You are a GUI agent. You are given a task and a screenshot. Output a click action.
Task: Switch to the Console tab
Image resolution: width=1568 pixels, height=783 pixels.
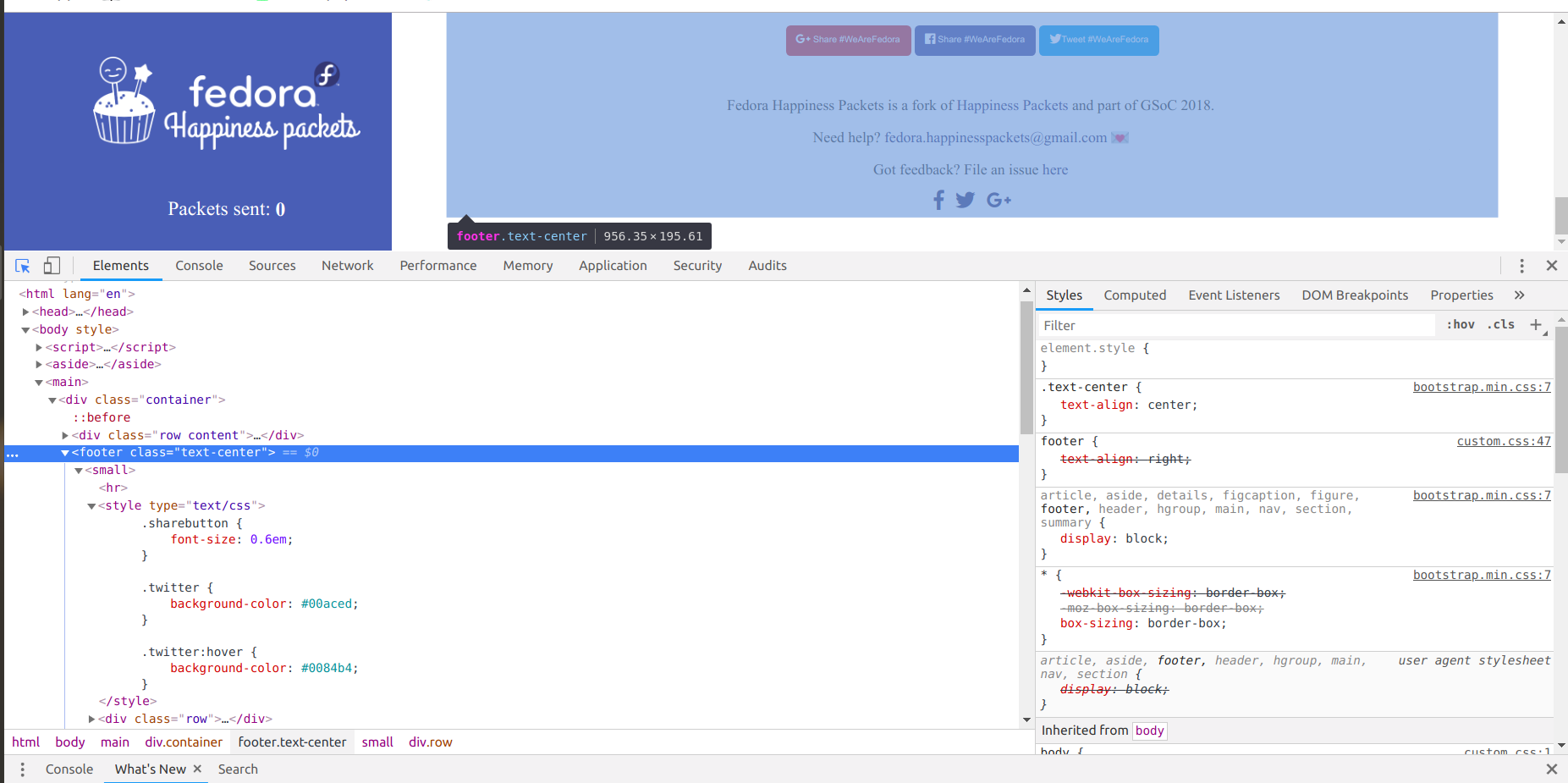[x=199, y=266]
